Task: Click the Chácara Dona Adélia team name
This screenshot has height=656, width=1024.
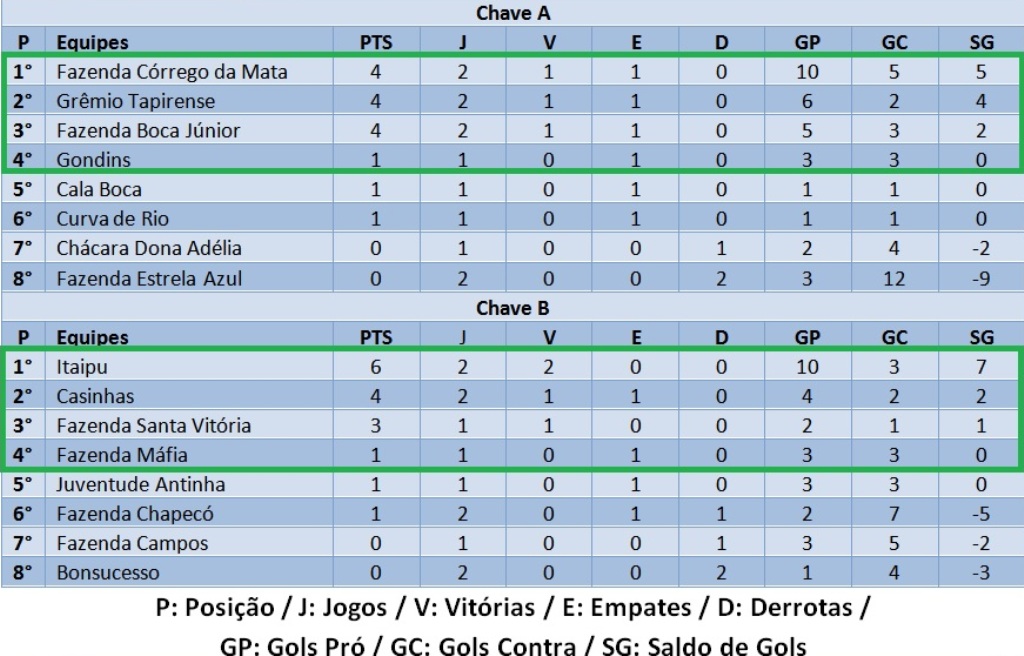Action: click(x=149, y=248)
